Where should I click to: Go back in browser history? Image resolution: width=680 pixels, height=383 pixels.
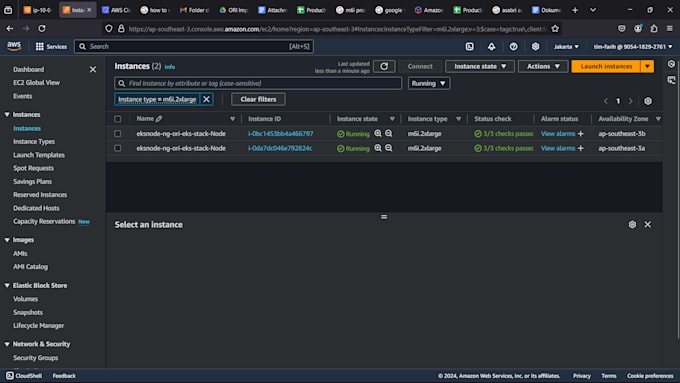10,29
